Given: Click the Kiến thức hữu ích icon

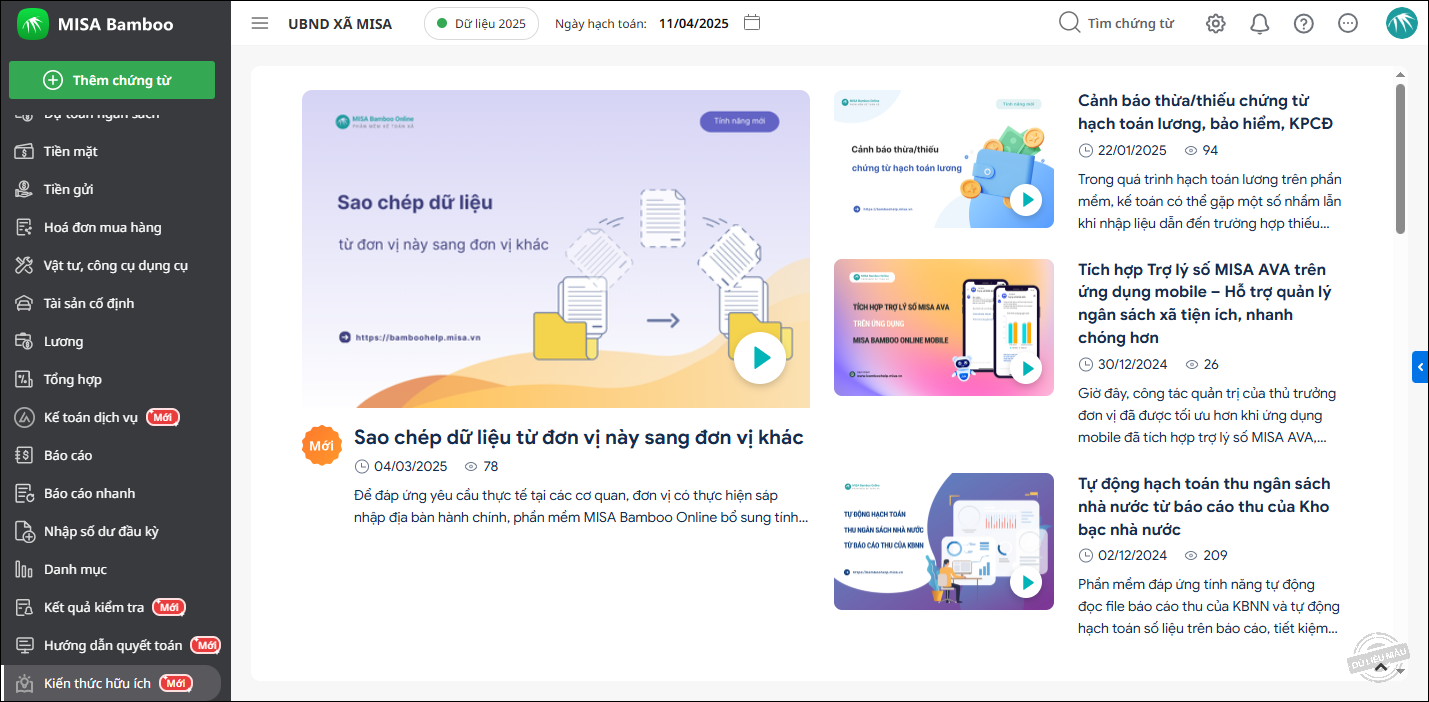Looking at the screenshot, I should [x=25, y=684].
